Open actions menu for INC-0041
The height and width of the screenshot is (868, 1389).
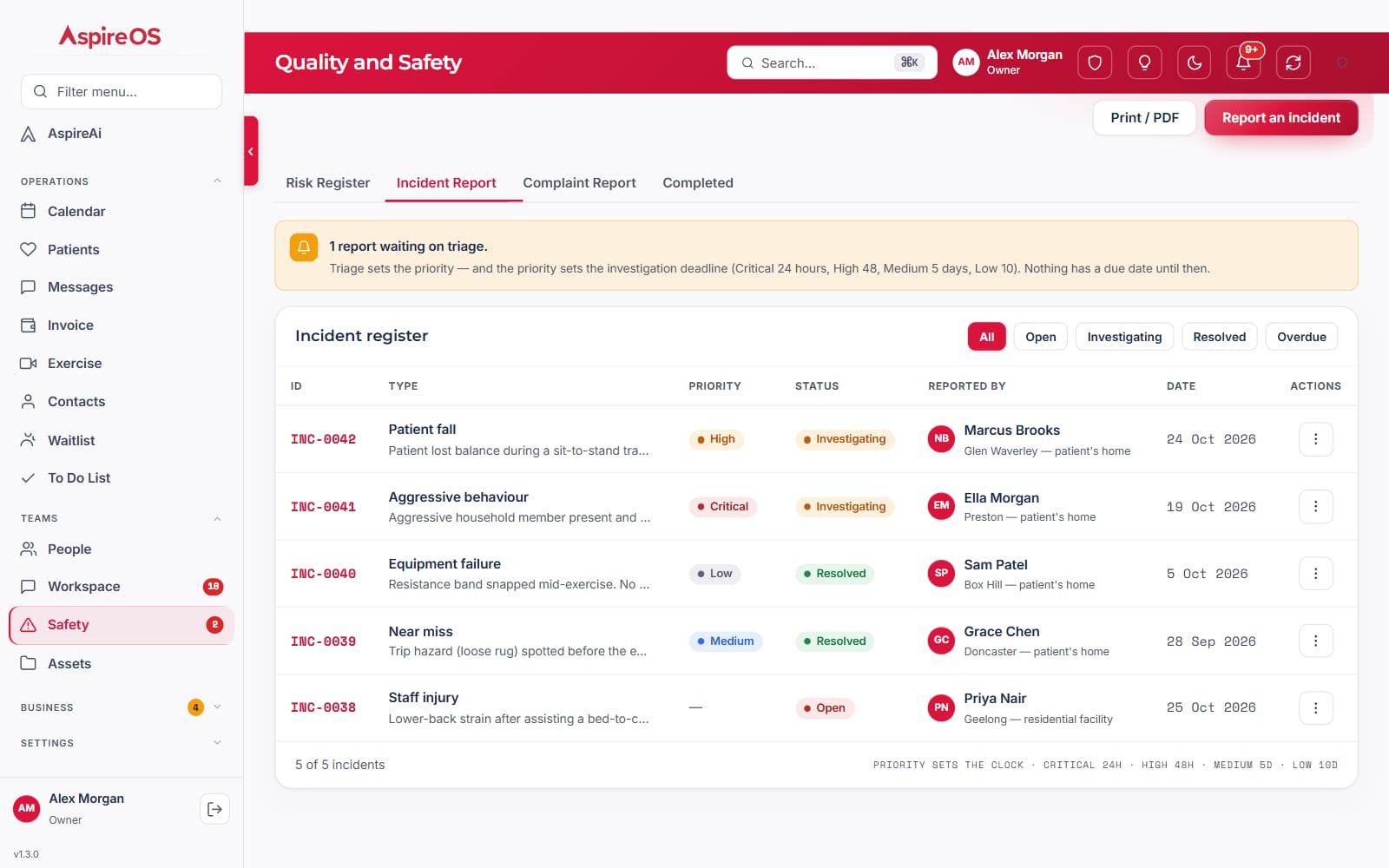[1315, 506]
